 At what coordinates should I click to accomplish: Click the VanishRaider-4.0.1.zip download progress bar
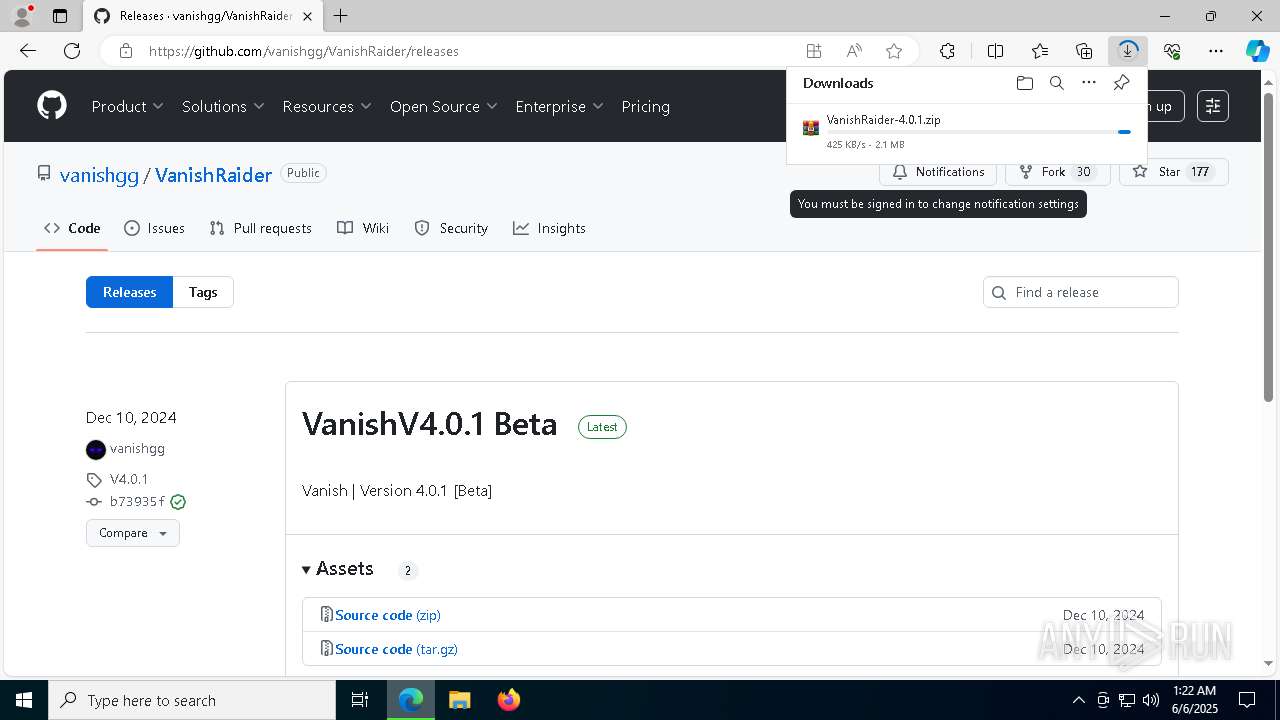pos(978,132)
